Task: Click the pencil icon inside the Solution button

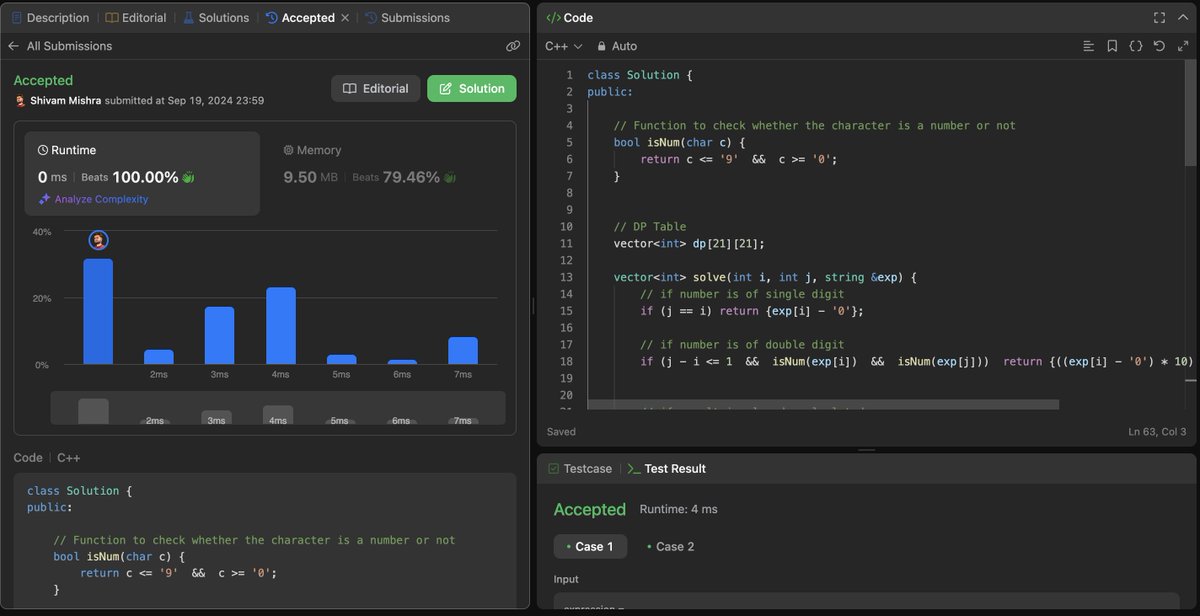Action: coord(445,88)
